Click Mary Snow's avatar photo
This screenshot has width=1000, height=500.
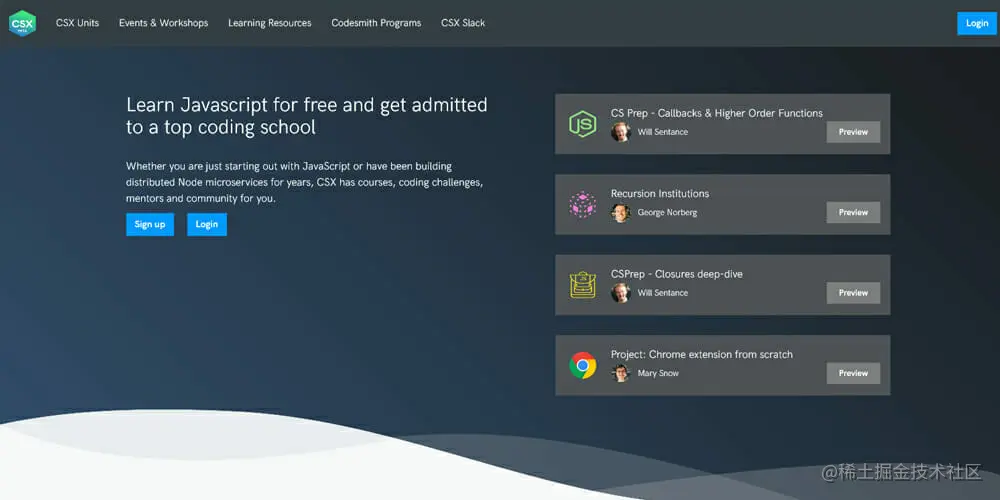(621, 373)
